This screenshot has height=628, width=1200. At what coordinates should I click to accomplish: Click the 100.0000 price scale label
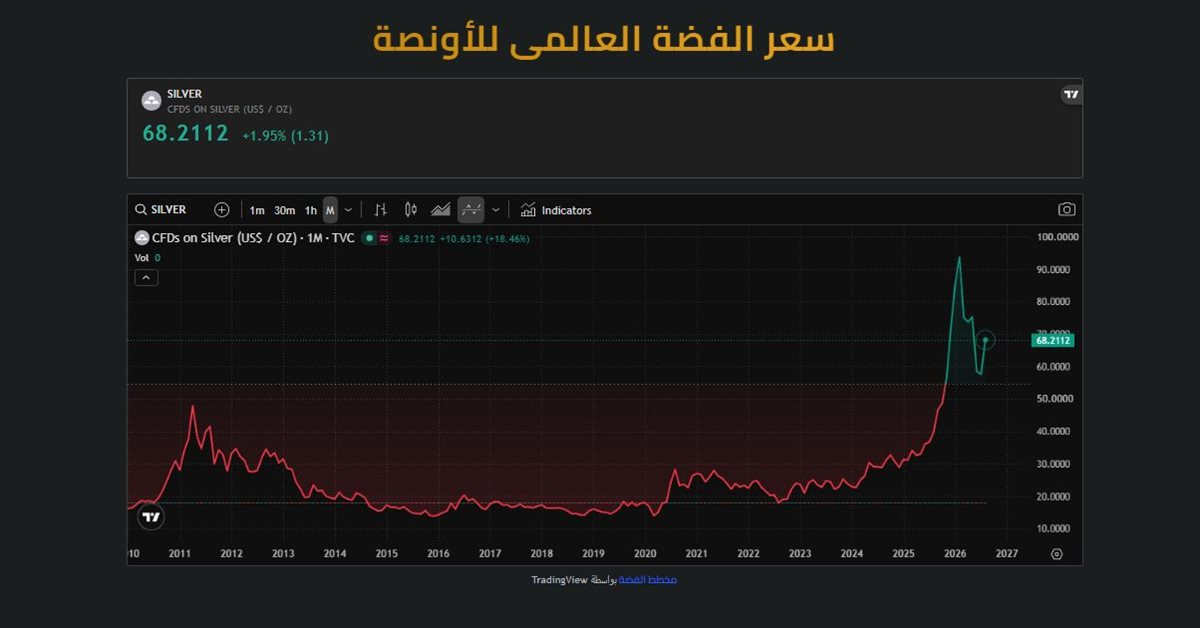1058,238
